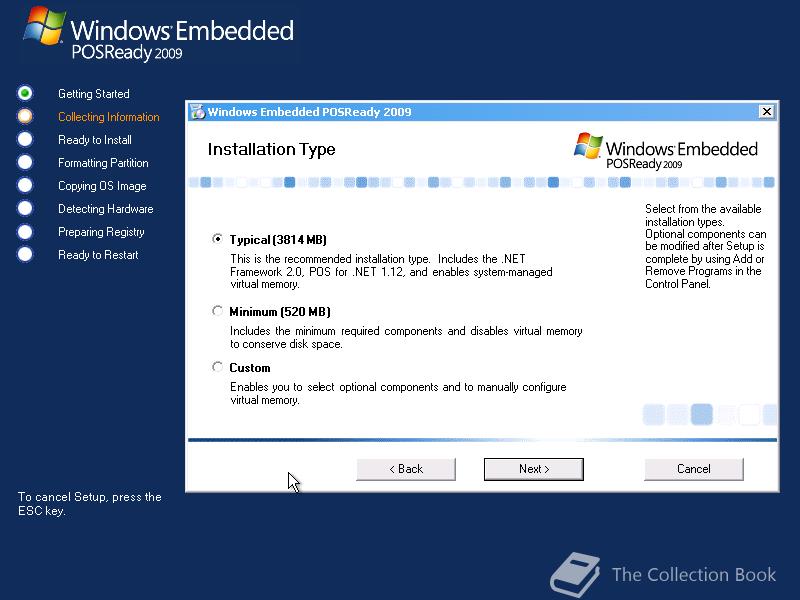Screen dimensions: 800x600
Task: Click the "Copying OS Image" step label
Action: [102, 186]
